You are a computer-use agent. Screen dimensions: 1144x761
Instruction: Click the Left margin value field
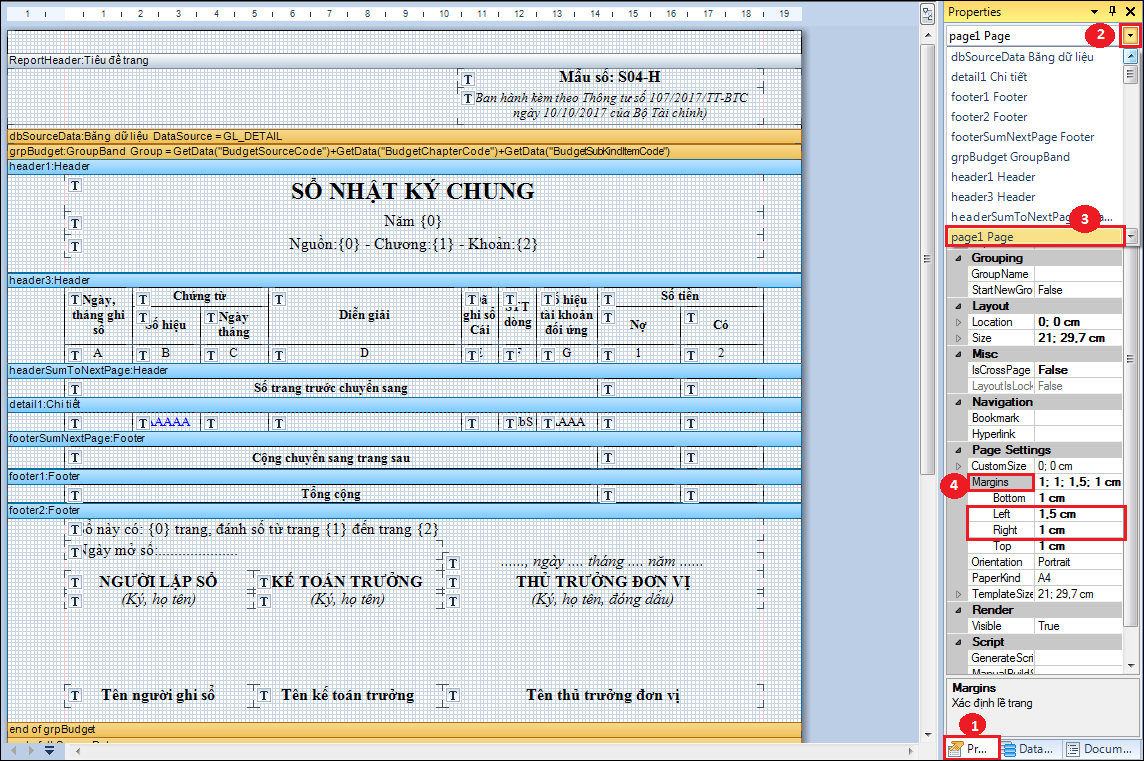(1080, 514)
